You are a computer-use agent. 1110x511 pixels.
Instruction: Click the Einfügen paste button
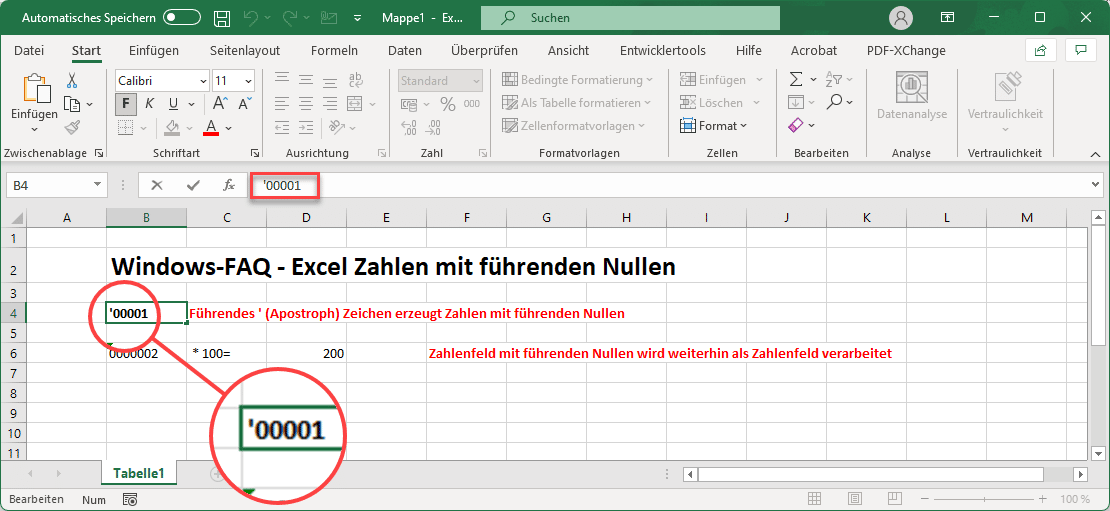(34, 101)
